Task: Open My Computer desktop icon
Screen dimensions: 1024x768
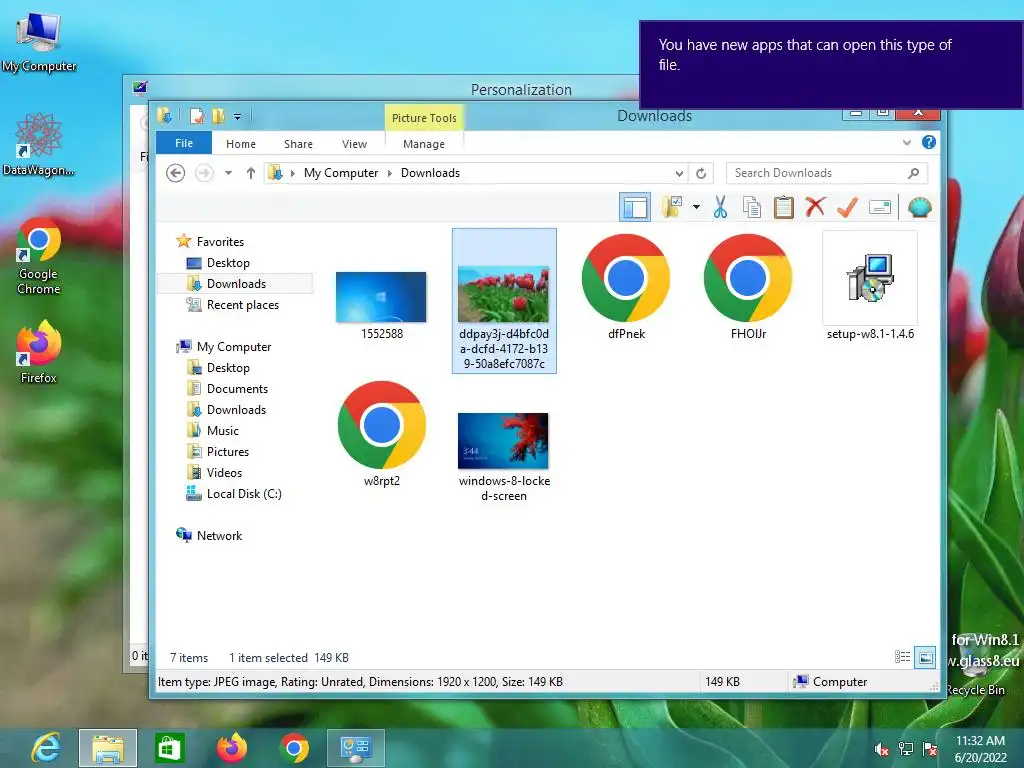Action: point(39,42)
